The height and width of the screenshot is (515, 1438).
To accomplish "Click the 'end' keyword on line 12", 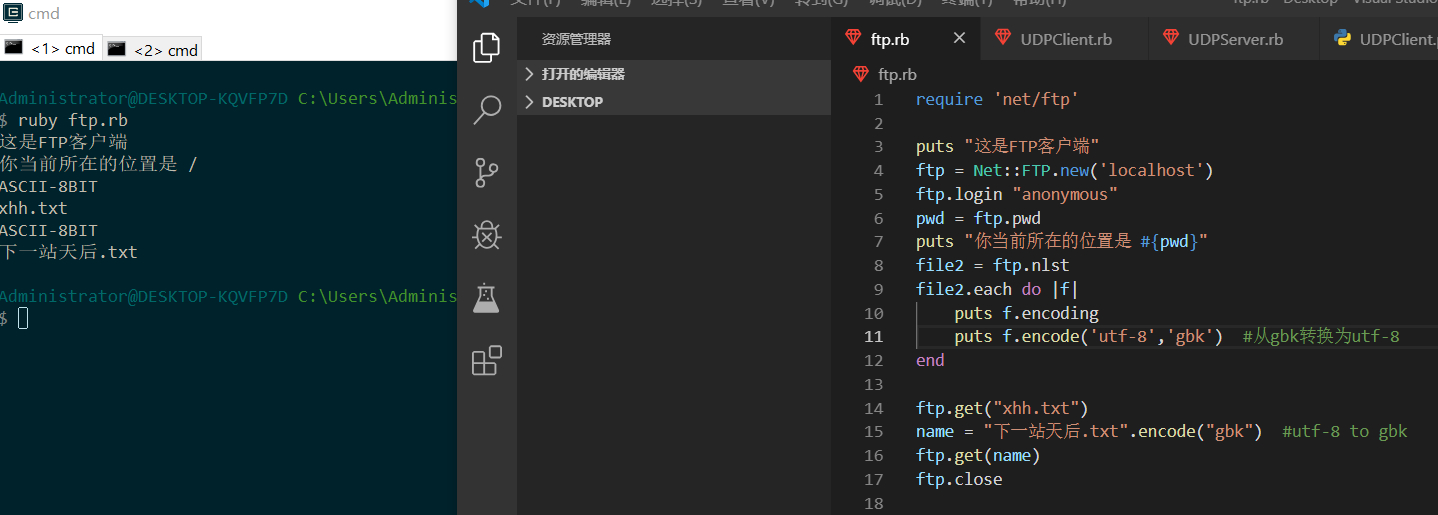I will click(x=930, y=360).
